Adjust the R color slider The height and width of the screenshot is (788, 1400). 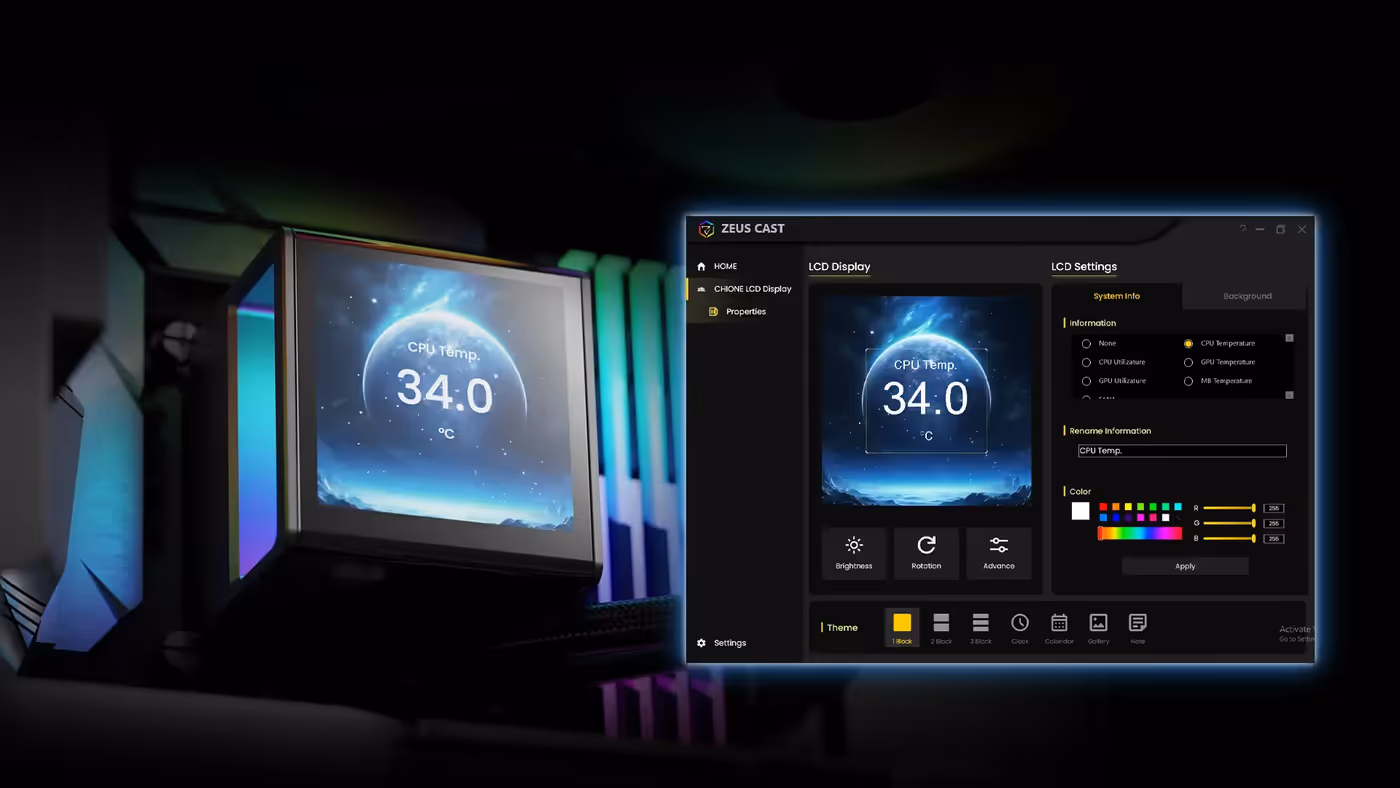pyautogui.click(x=1229, y=508)
